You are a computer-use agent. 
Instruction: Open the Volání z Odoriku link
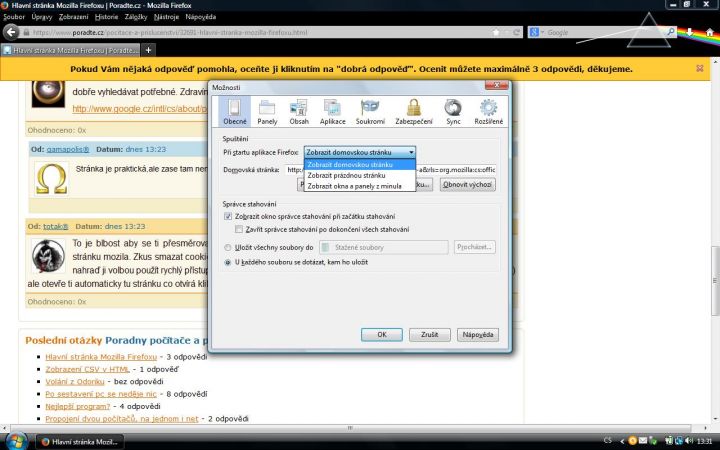(x=75, y=382)
